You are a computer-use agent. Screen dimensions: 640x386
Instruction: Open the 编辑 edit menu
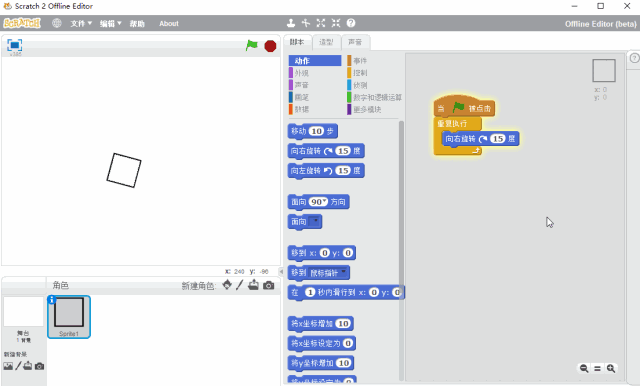point(111,24)
